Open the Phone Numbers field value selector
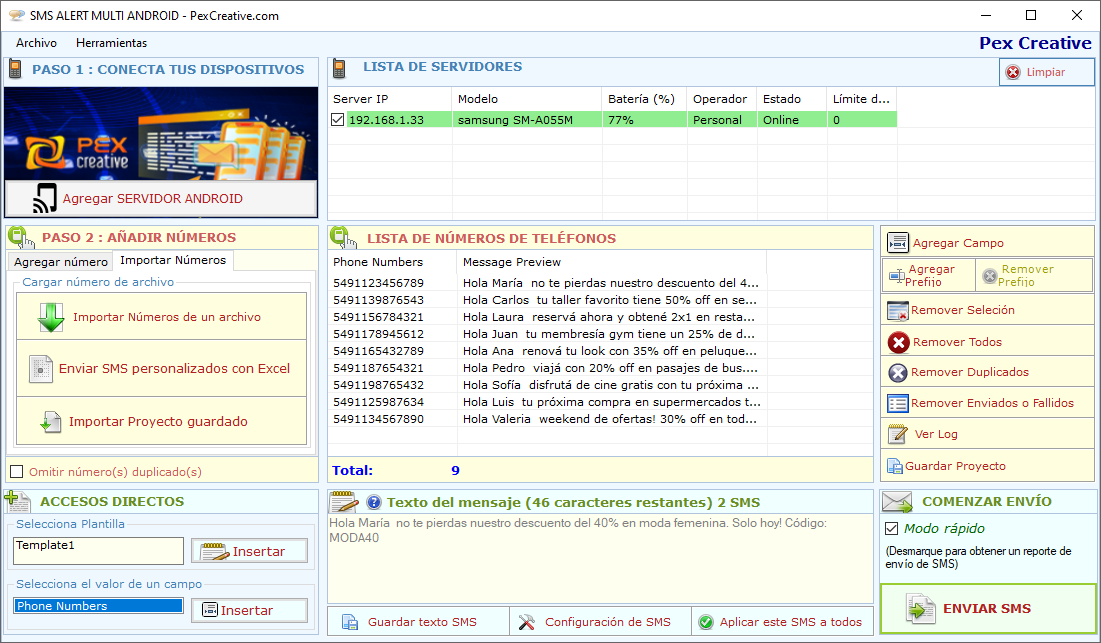Viewport: 1101px width, 643px height. (x=98, y=606)
